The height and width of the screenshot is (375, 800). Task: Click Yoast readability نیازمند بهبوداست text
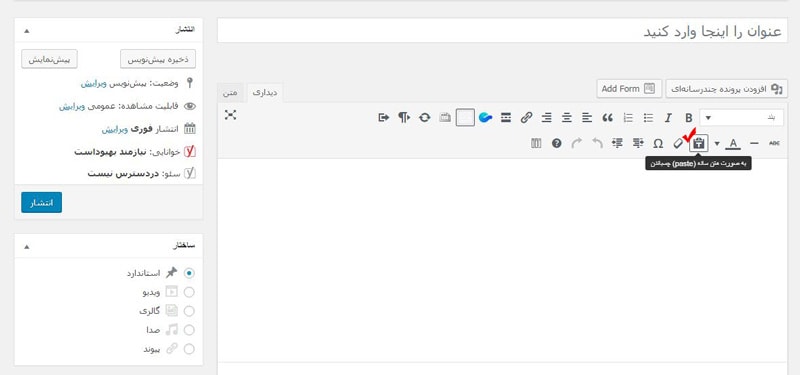pos(110,152)
